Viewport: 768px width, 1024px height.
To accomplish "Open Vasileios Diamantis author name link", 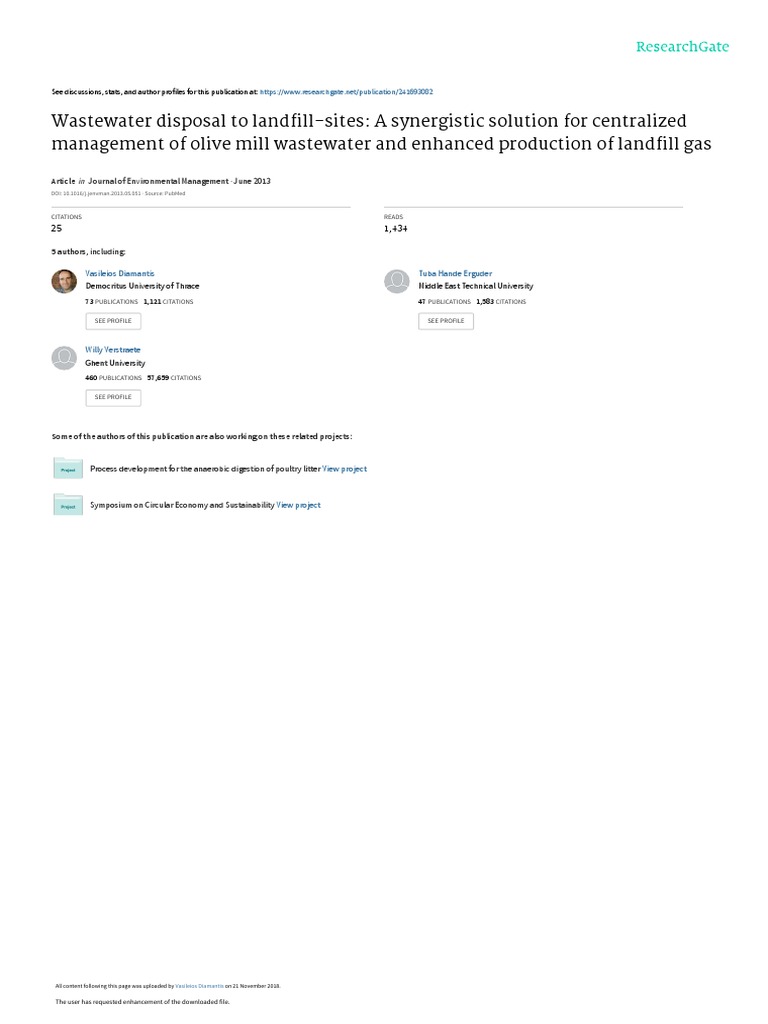I will [115, 273].
